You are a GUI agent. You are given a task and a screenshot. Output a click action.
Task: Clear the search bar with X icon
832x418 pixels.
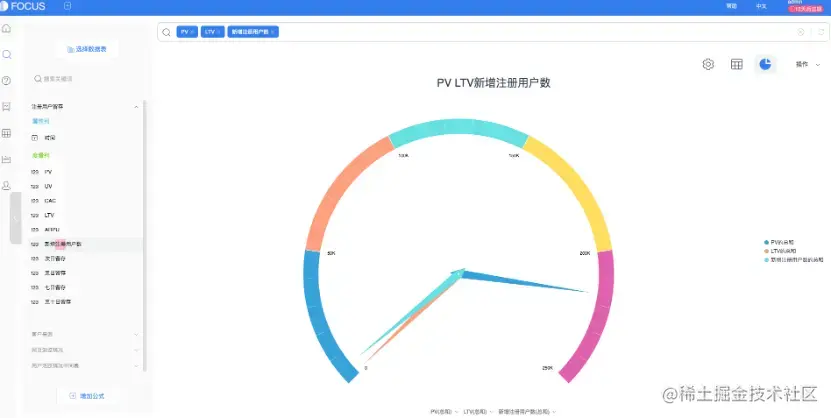click(801, 32)
